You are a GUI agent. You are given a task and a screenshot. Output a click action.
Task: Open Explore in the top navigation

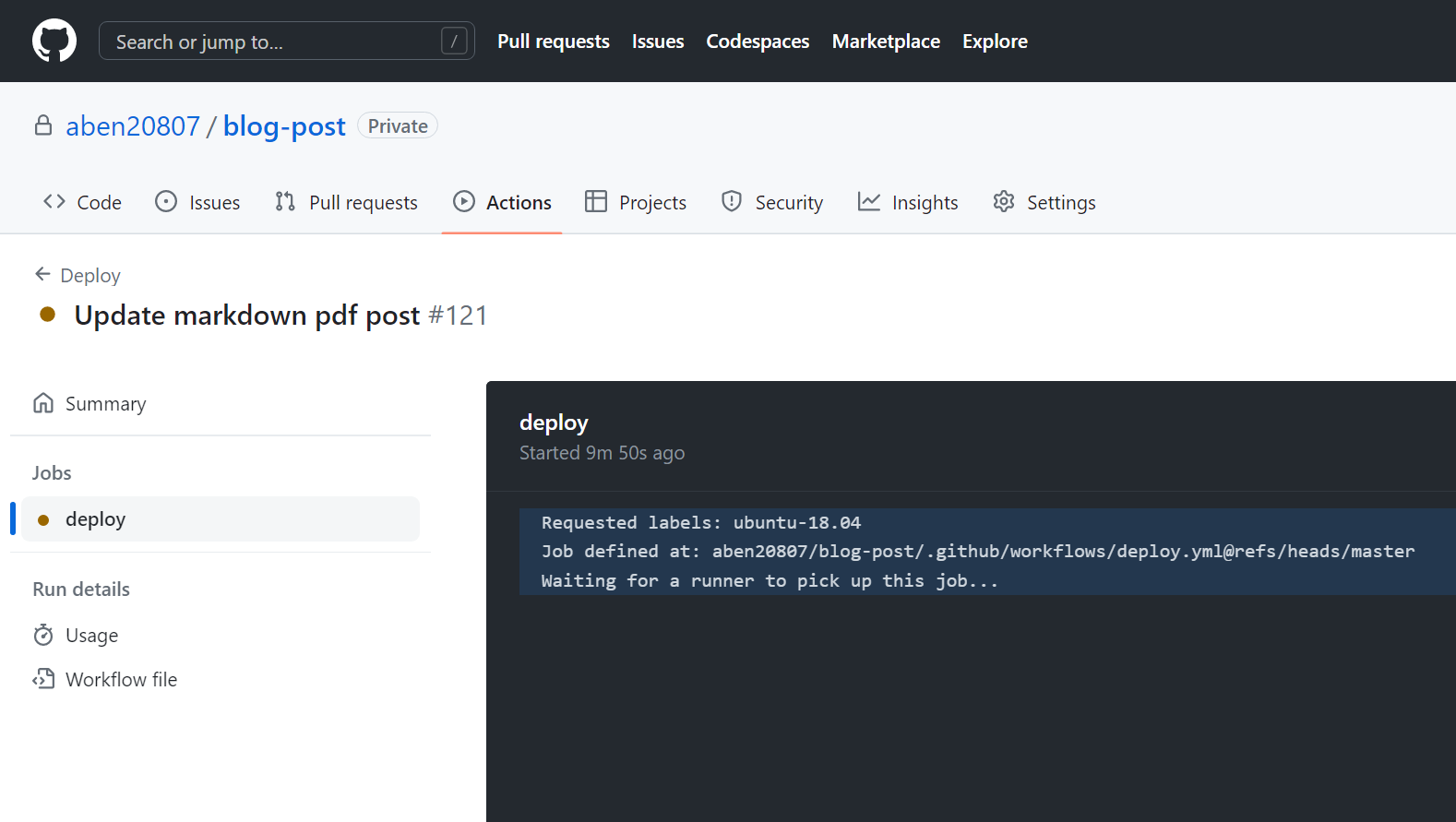(995, 42)
